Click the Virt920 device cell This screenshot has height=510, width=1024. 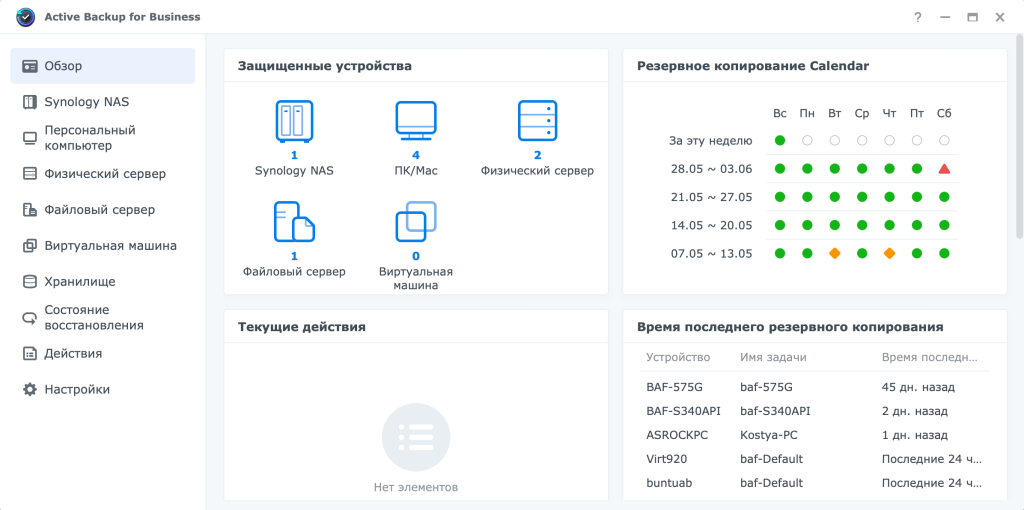666,459
